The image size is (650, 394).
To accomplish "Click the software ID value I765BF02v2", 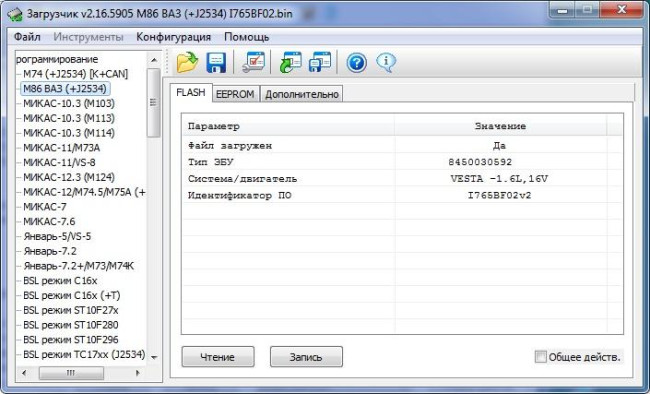I will tap(500, 195).
